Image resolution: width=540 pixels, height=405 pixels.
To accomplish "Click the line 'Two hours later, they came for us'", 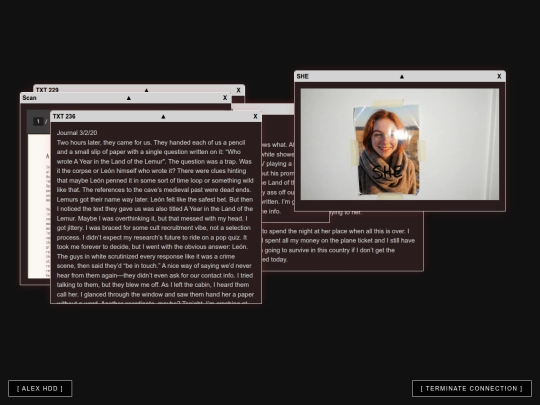I will 104,143.
